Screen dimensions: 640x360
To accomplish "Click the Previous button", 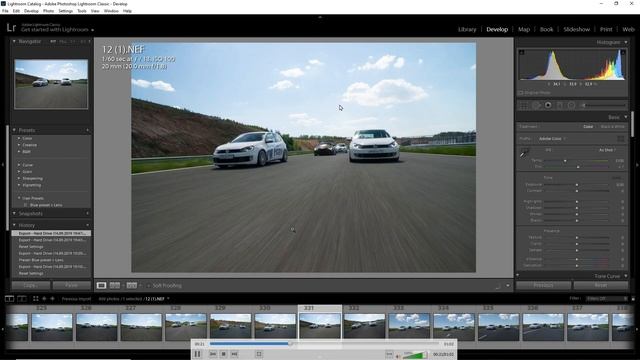I will [543, 285].
